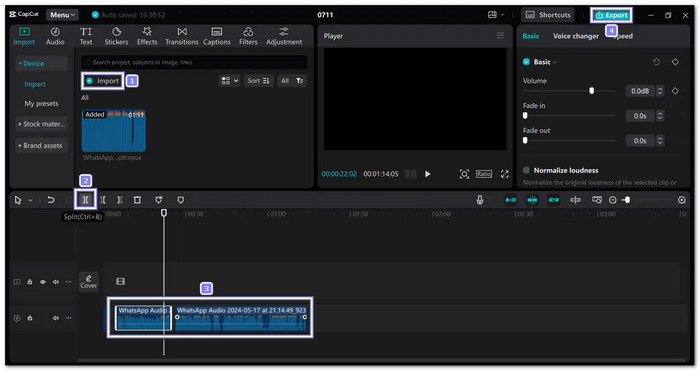Open the Effects tab
This screenshot has width=700, height=371.
click(147, 36)
